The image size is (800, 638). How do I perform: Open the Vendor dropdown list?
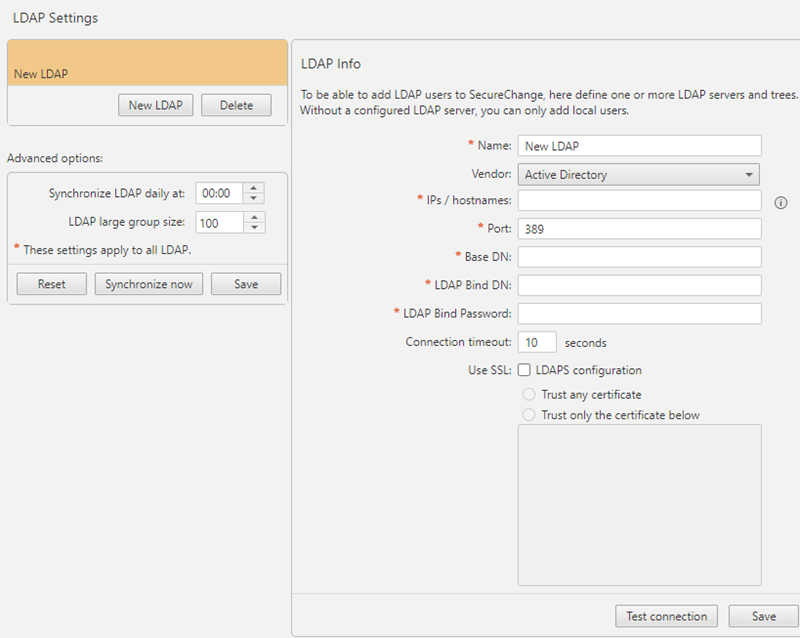coord(638,175)
